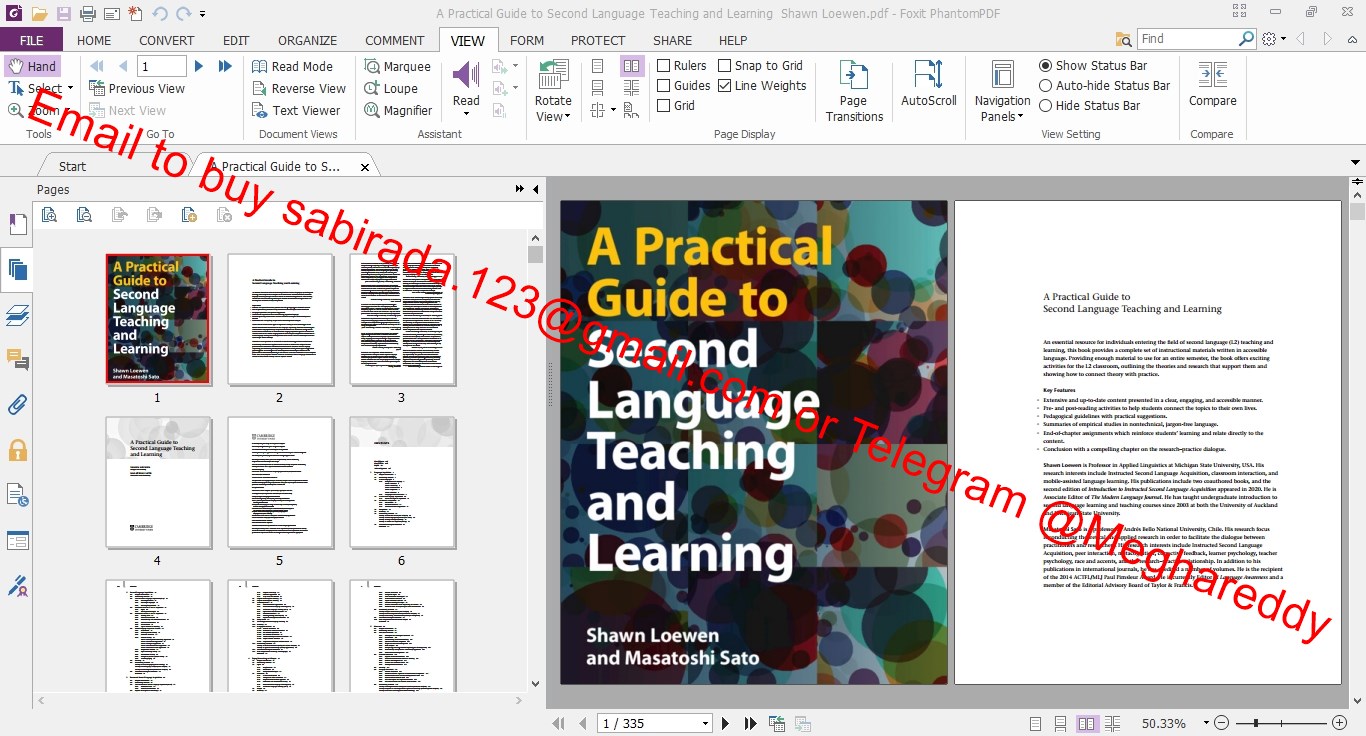The width and height of the screenshot is (1366, 736).
Task: Toggle continuous facing view in status bar
Action: (x=1111, y=723)
